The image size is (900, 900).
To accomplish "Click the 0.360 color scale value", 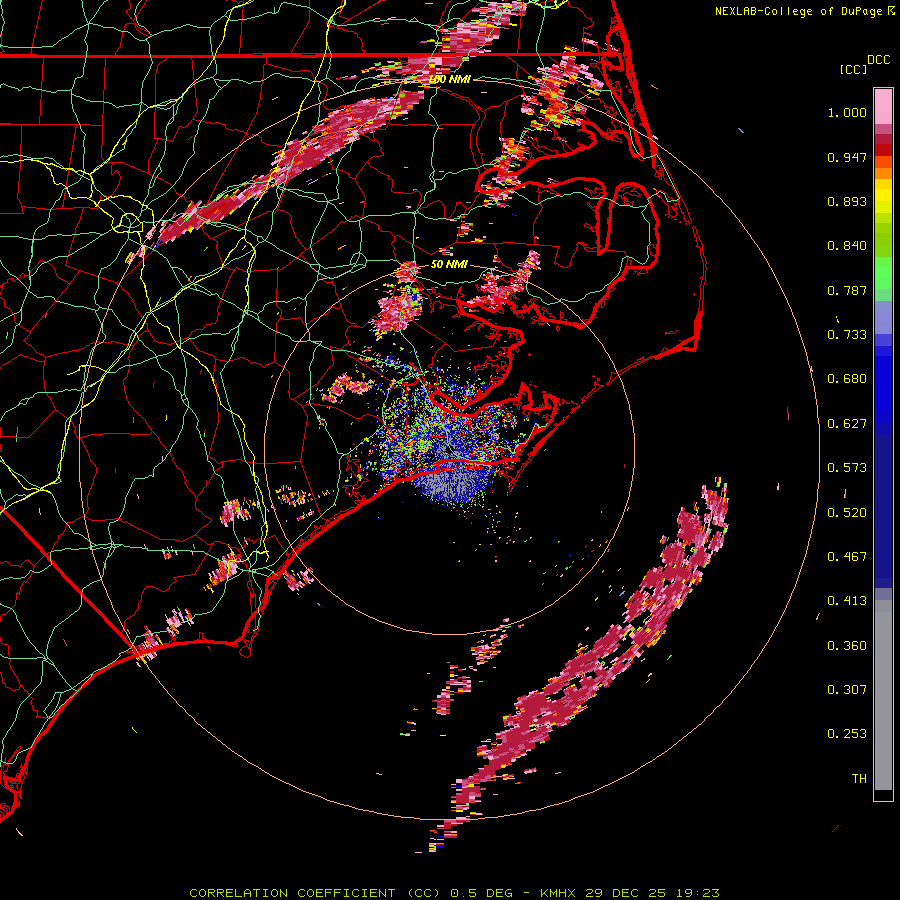I will pyautogui.click(x=847, y=646).
